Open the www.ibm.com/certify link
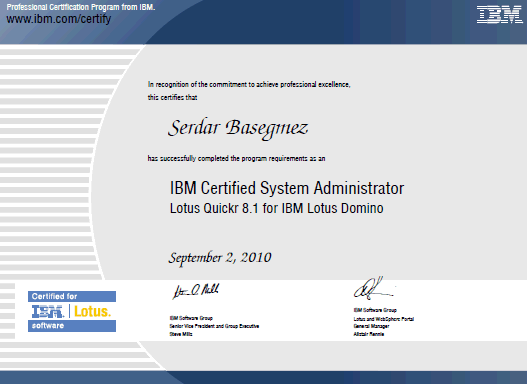 (x=58, y=19)
